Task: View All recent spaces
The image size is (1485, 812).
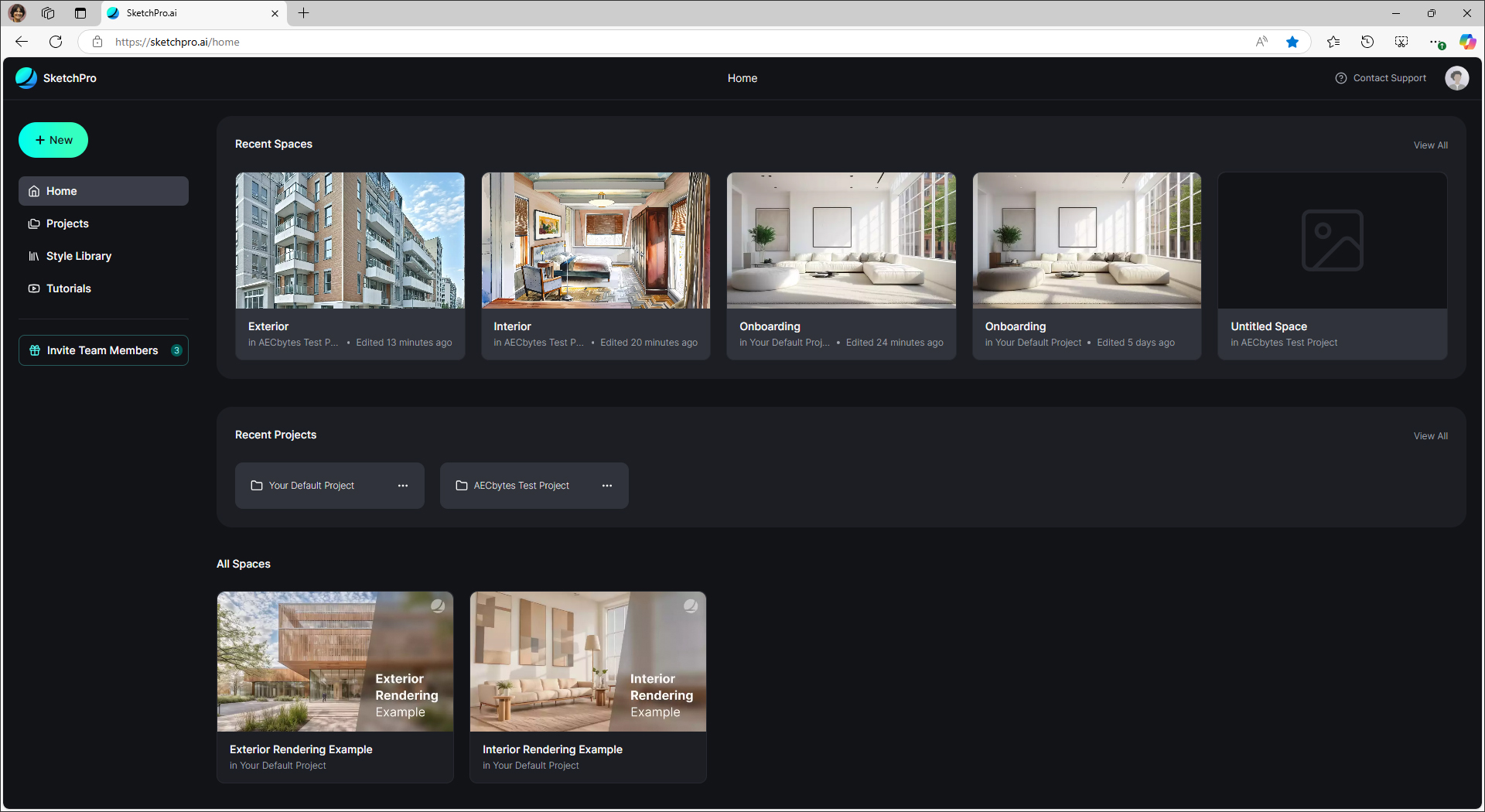Action: (x=1430, y=145)
